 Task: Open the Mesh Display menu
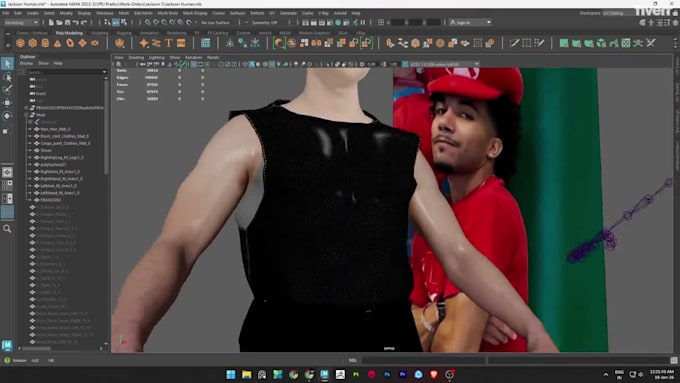point(195,13)
